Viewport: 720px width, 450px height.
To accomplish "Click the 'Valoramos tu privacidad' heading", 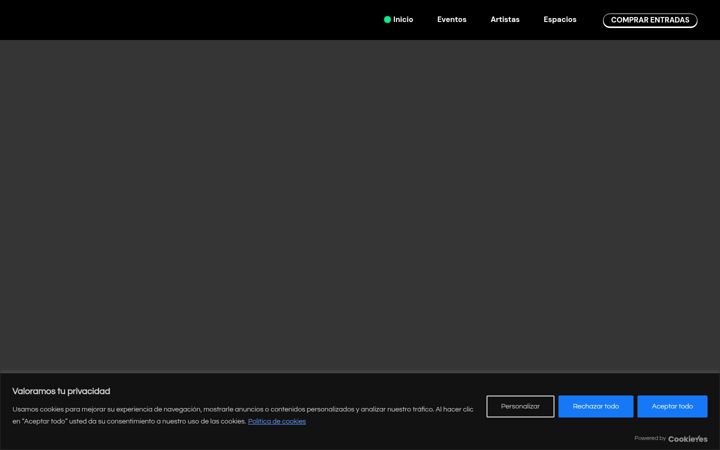I will (61, 391).
